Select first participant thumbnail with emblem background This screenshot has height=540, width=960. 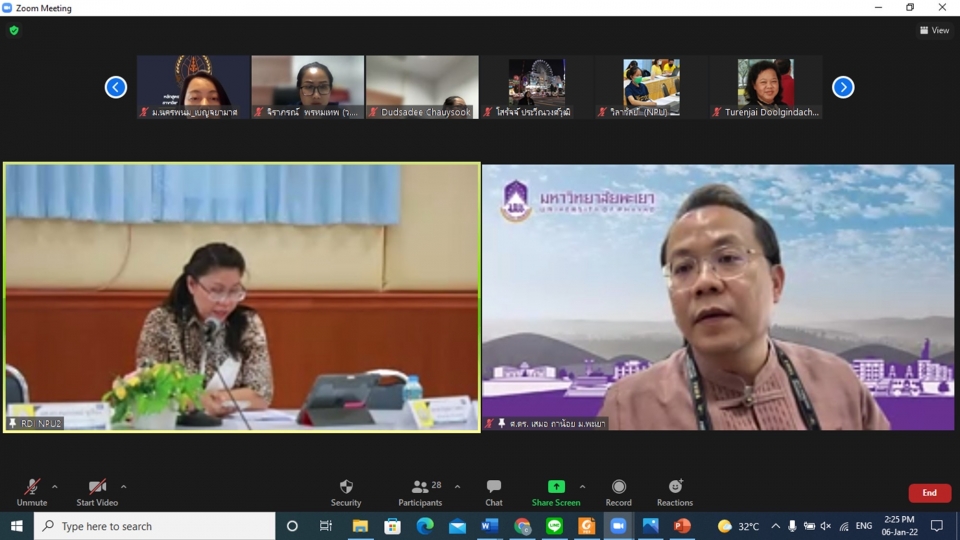pyautogui.click(x=193, y=87)
